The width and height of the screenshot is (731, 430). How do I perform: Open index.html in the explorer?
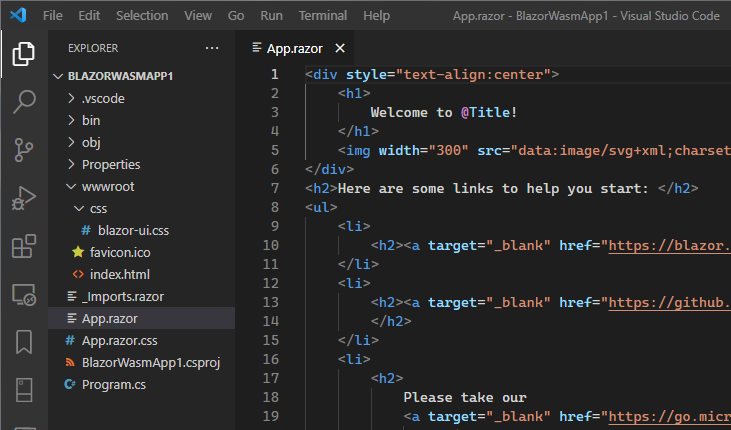(120, 274)
